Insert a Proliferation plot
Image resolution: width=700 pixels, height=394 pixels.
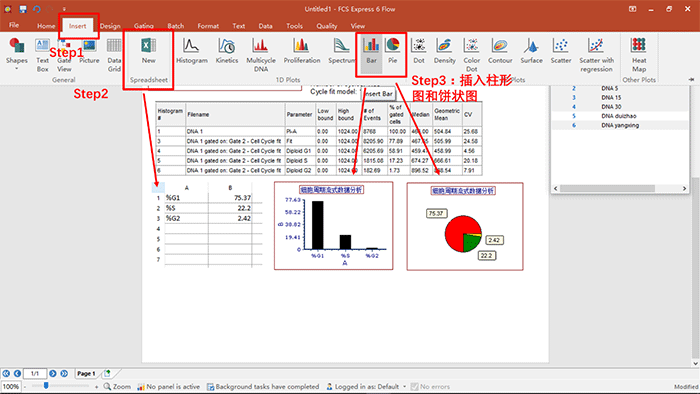302,51
